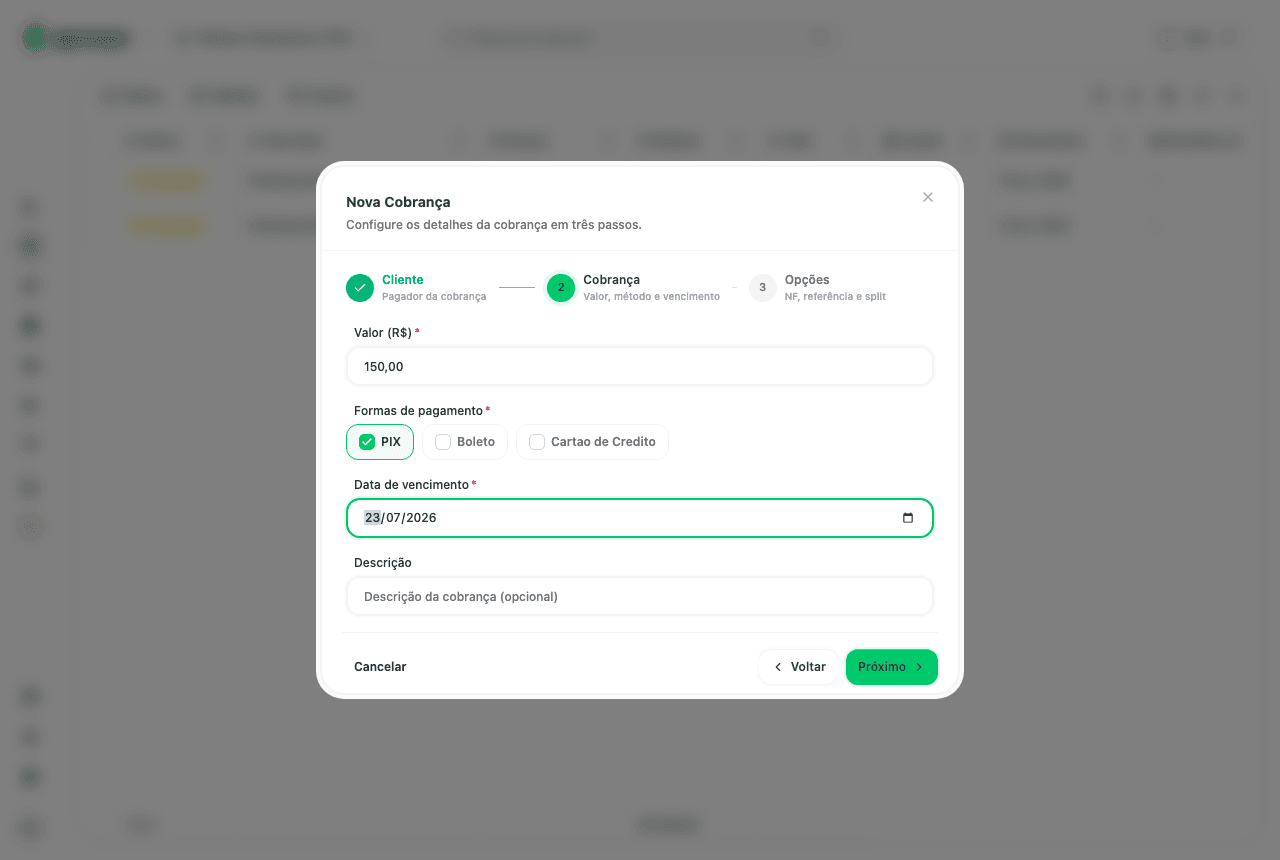1280x860 pixels.
Task: Select the Cobrança step title
Action: click(612, 280)
